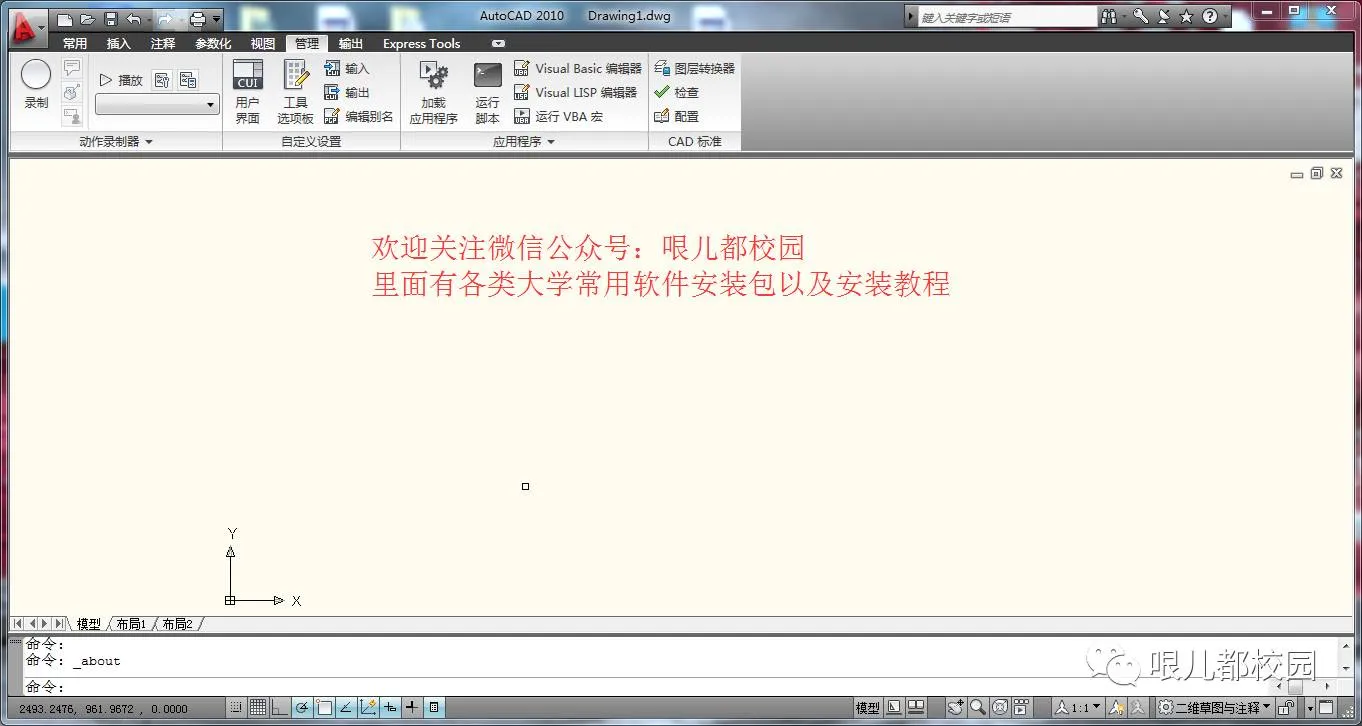
Task: Open 编辑别名 alias editor
Action: point(359,116)
